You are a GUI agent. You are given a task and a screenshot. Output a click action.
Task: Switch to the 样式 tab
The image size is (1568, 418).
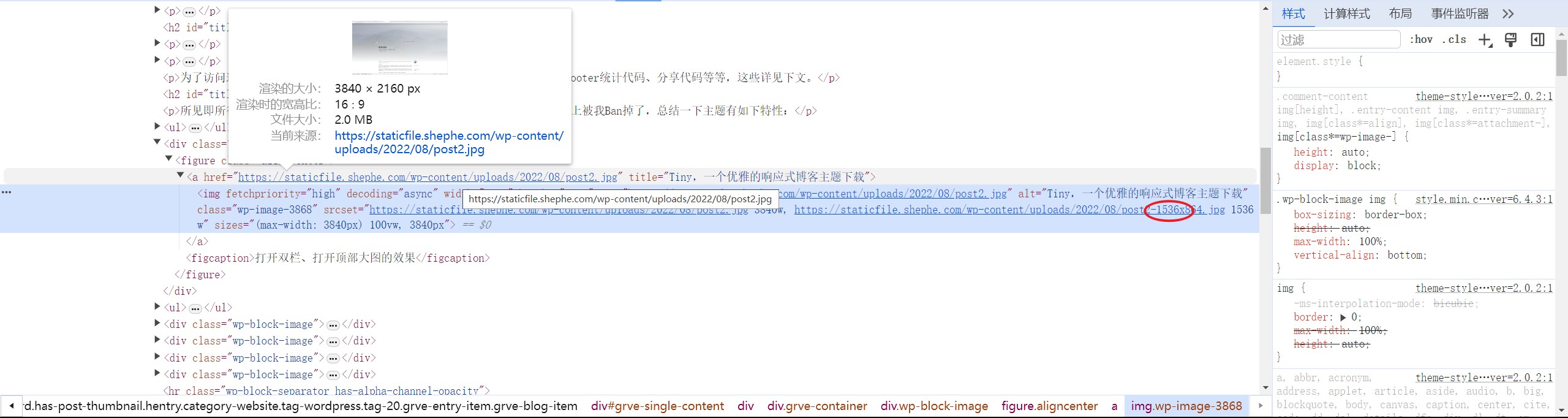[x=1294, y=13]
